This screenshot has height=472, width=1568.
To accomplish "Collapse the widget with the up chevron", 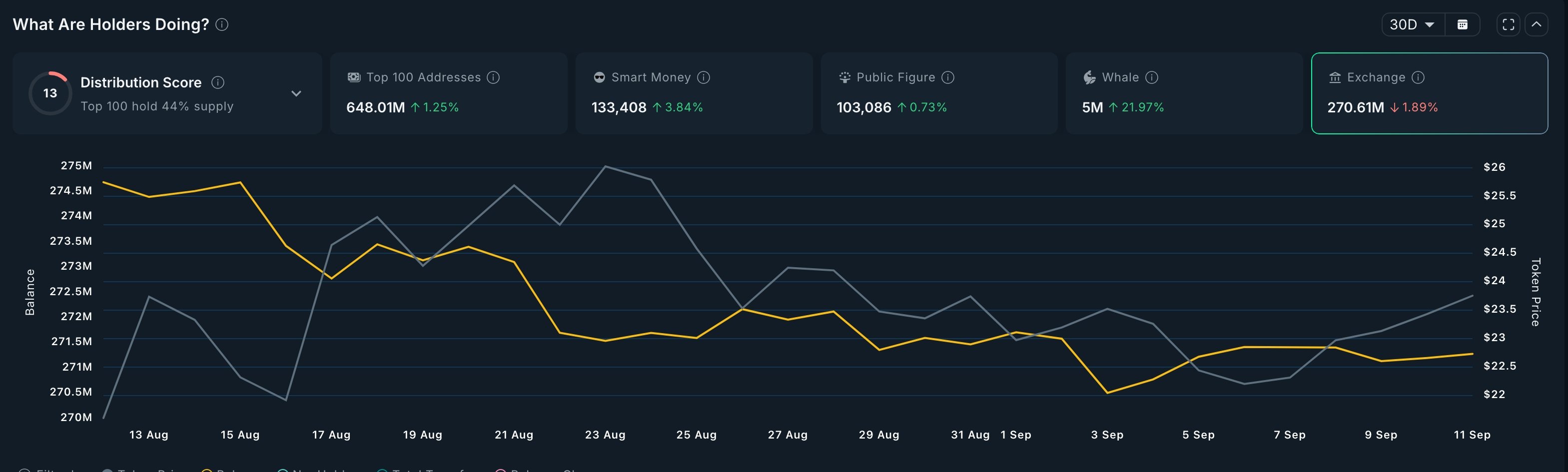I will point(1537,24).
